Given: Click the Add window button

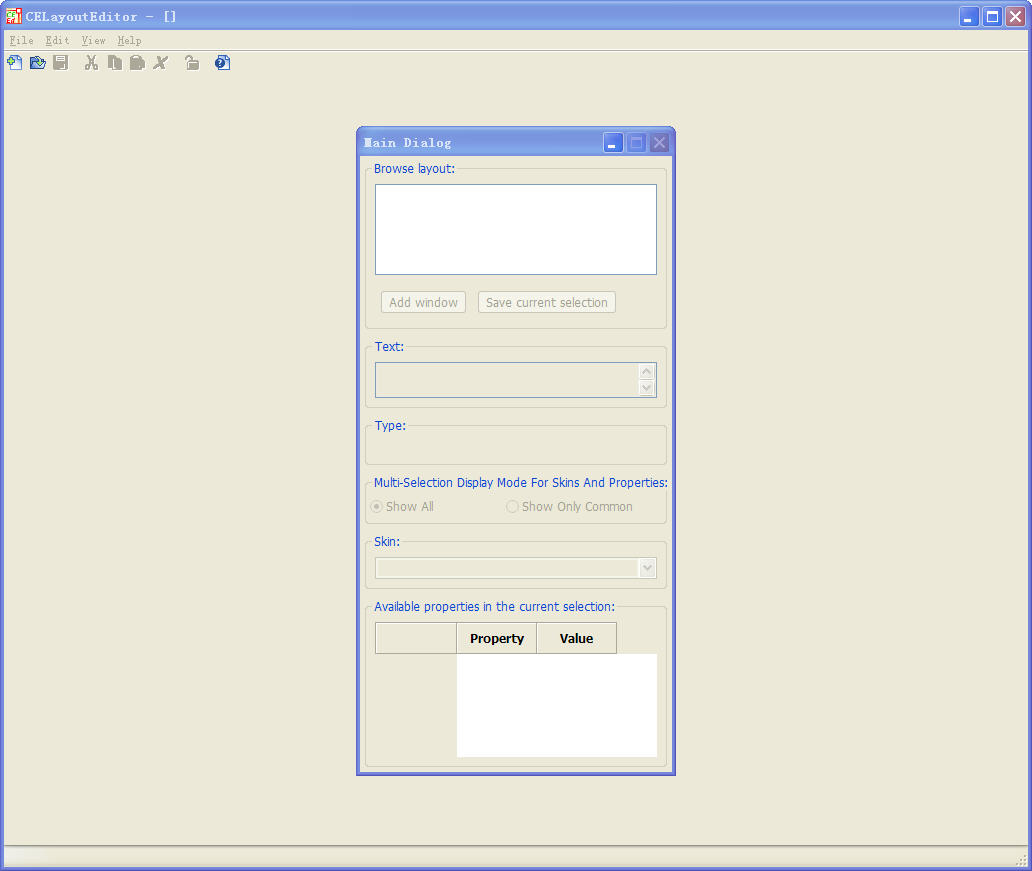Looking at the screenshot, I should [423, 302].
